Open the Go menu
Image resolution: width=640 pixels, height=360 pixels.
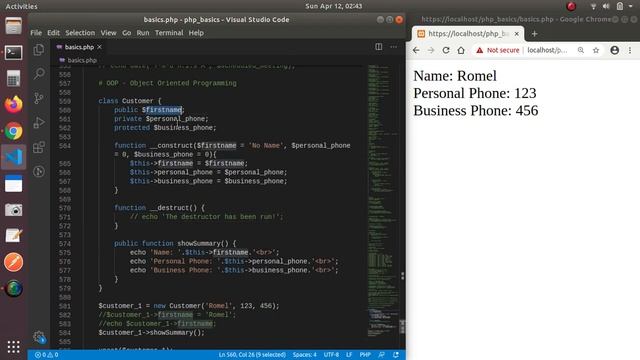127,33
